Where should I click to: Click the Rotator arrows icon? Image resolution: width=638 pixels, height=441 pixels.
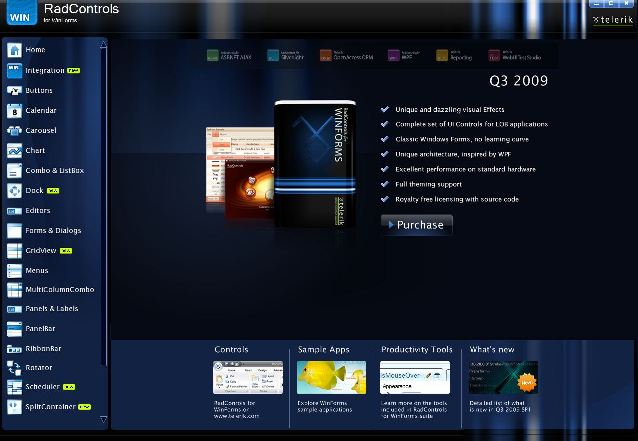14,368
